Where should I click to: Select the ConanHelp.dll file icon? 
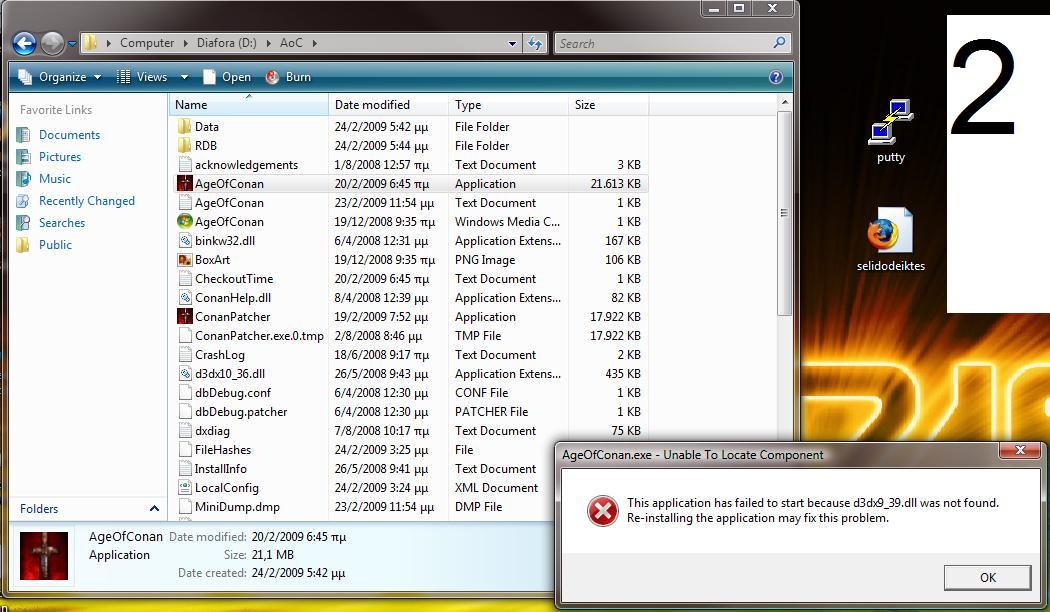pos(185,297)
